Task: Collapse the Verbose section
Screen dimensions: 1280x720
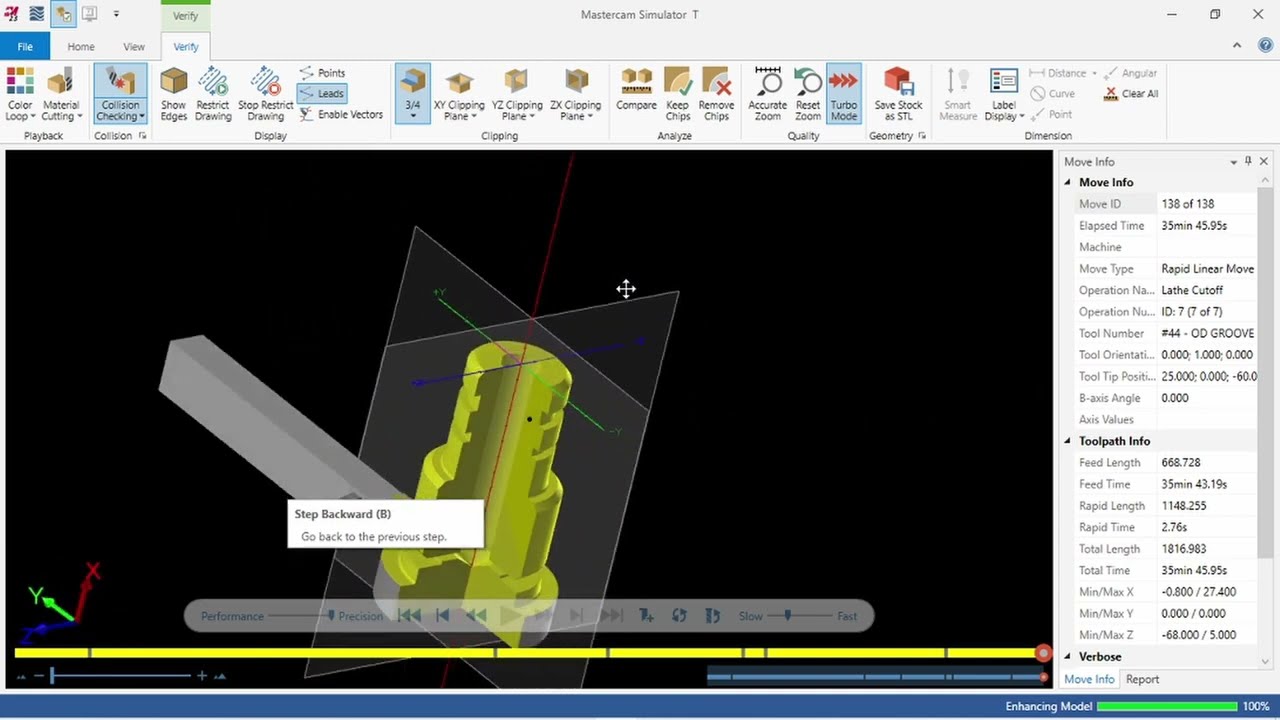Action: 1067,657
